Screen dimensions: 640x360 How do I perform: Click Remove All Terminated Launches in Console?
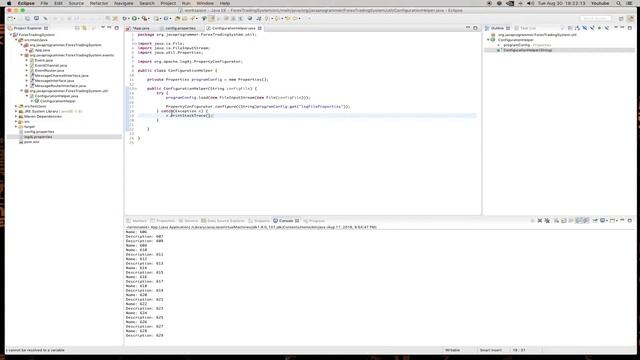click(x=547, y=220)
